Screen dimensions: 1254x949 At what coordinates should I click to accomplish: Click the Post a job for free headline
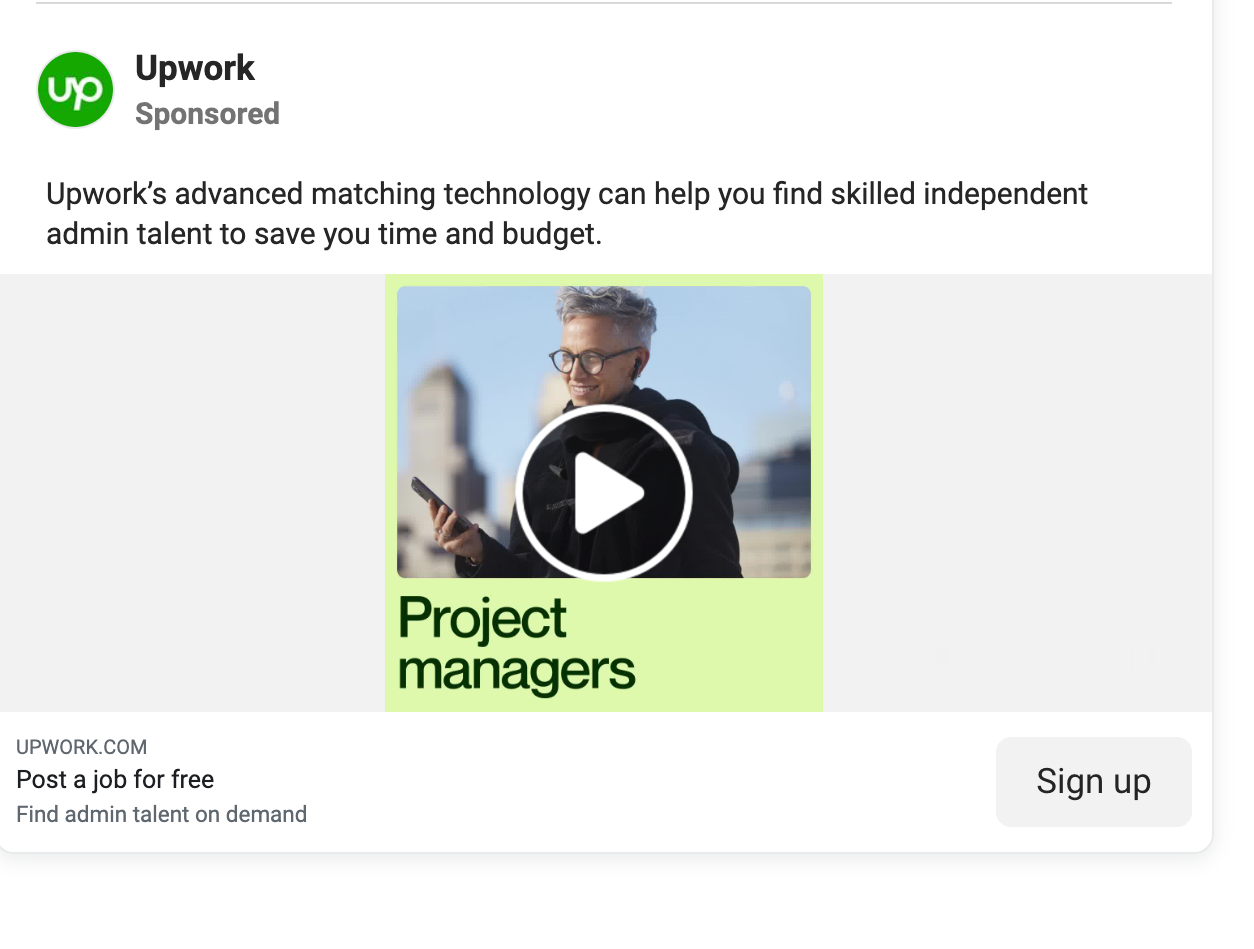pos(114,779)
